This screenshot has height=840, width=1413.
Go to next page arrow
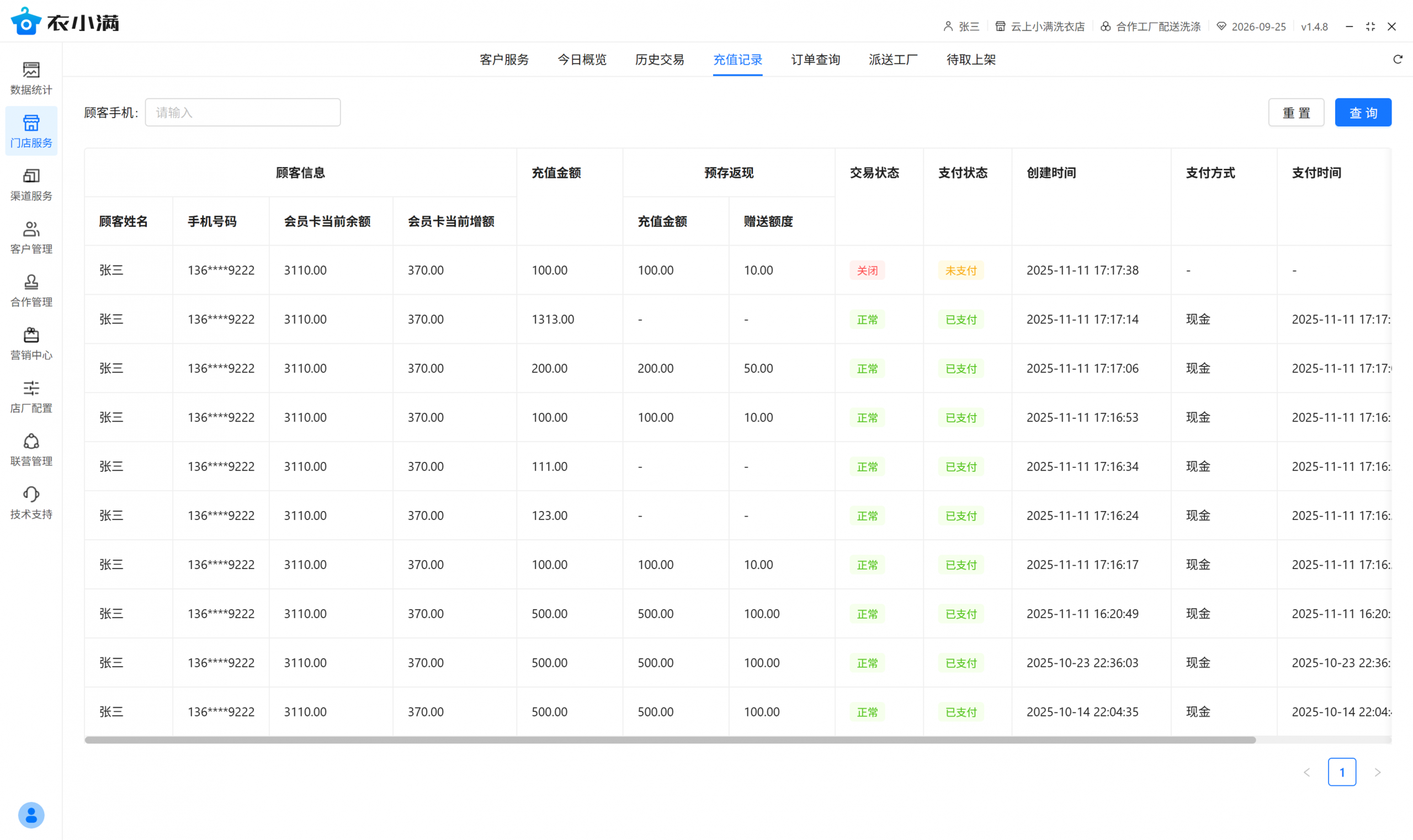[1377, 772]
